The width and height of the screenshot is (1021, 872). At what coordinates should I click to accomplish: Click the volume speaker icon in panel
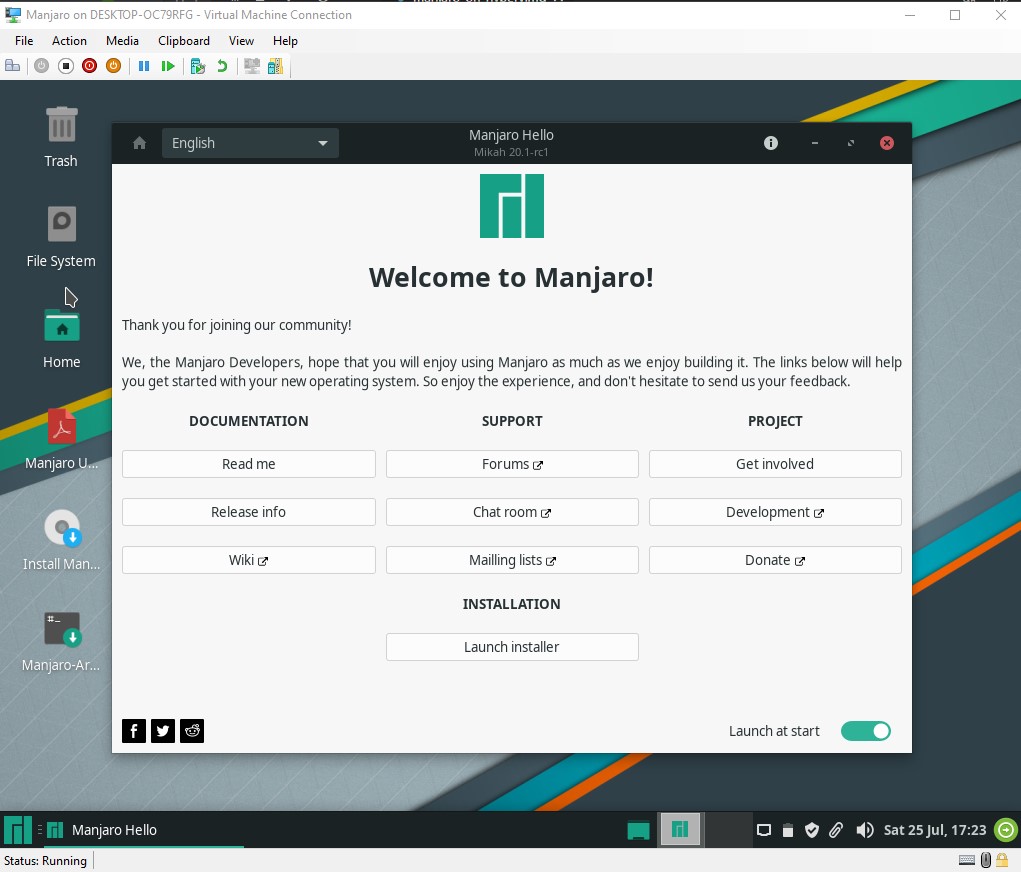[862, 830]
